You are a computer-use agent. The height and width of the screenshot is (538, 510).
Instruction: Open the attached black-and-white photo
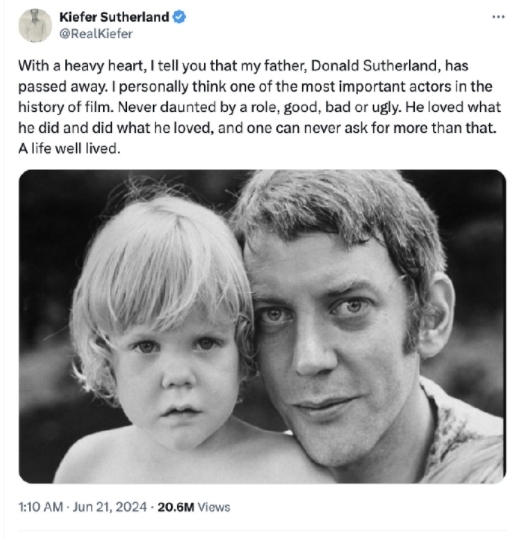pyautogui.click(x=262, y=326)
